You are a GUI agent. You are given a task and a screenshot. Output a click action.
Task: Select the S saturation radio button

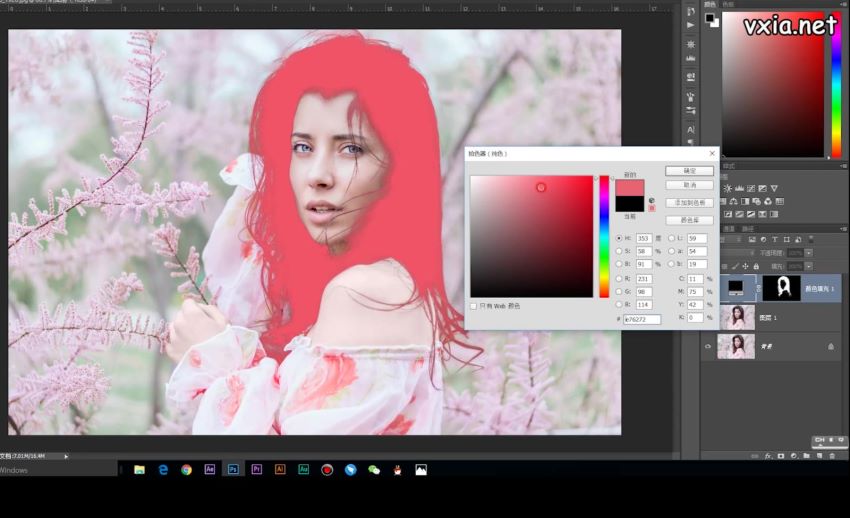618,251
